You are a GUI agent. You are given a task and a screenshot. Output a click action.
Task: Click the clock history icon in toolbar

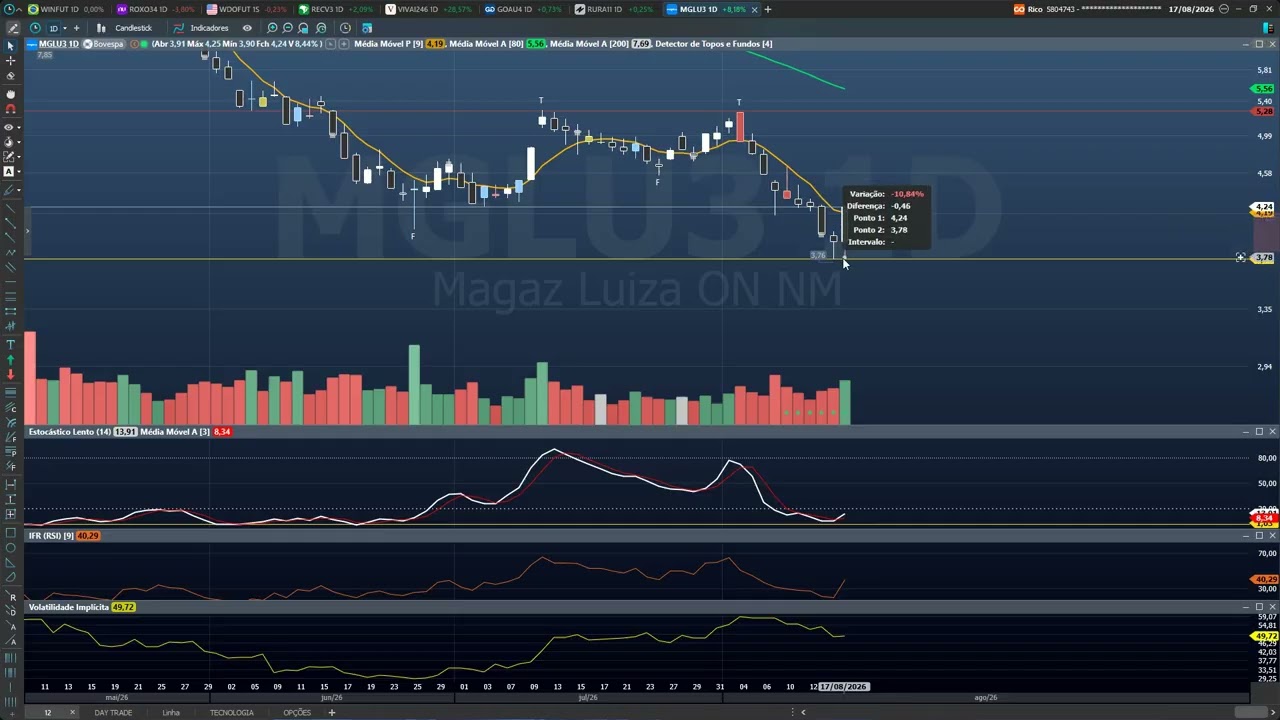345,28
